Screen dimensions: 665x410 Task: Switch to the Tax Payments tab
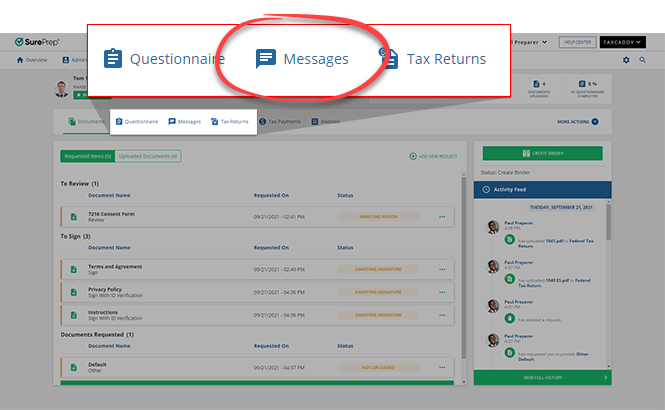280,122
